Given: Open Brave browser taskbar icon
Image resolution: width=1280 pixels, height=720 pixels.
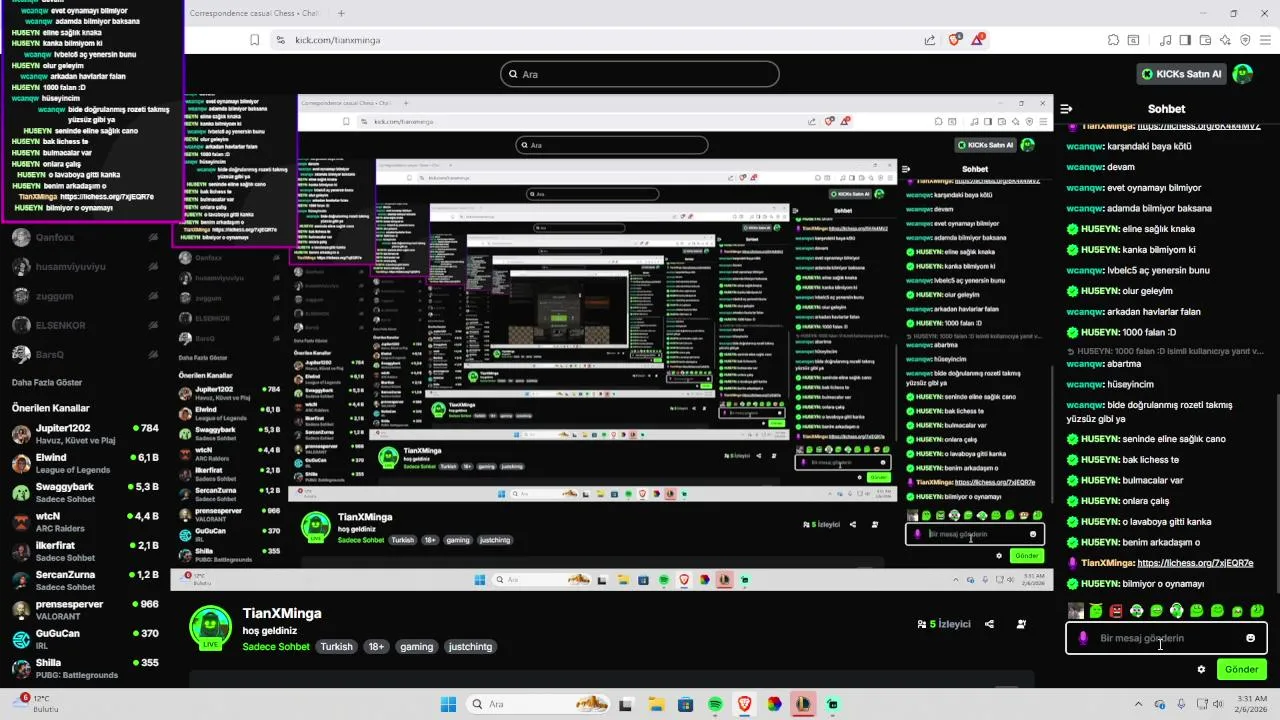Looking at the screenshot, I should (745, 704).
